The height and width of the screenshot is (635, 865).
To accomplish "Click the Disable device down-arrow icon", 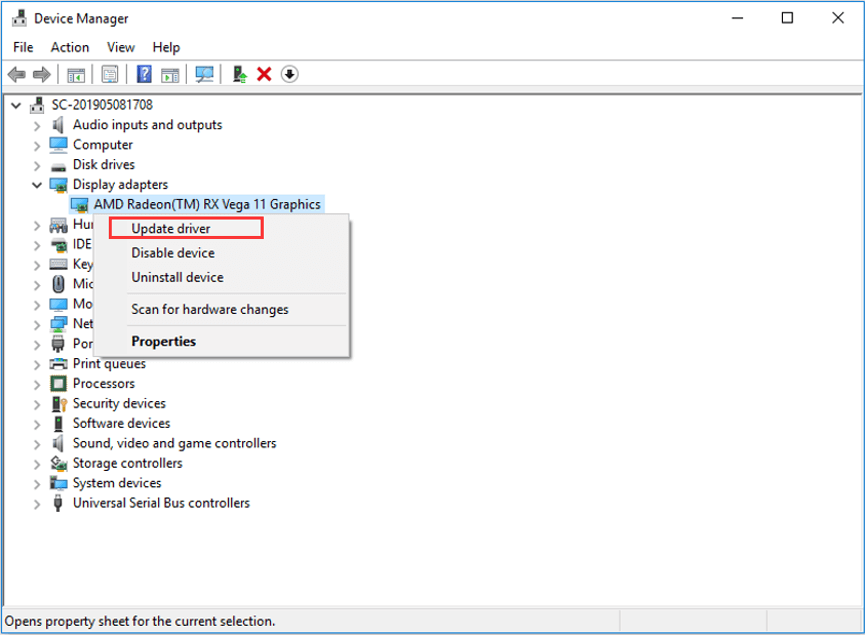I will click(290, 74).
